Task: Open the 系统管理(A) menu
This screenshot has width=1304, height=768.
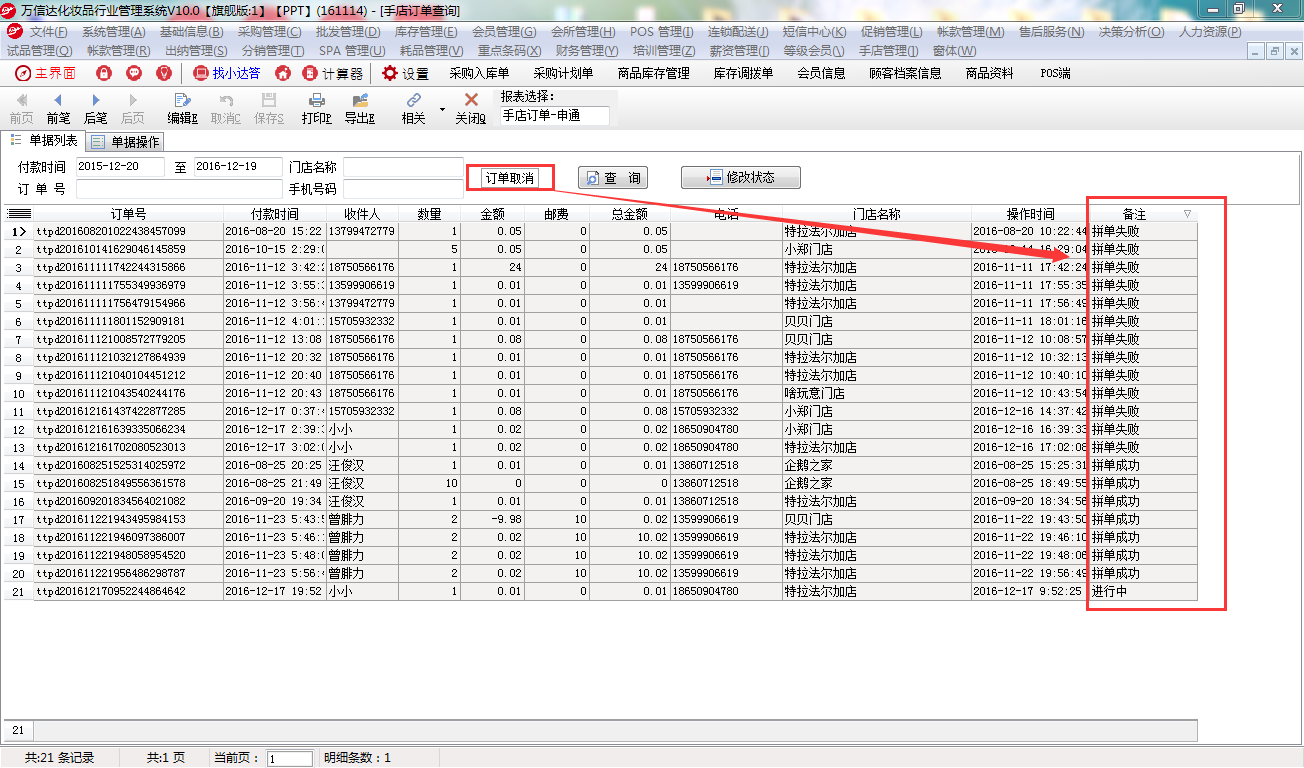Action: pyautogui.click(x=115, y=32)
